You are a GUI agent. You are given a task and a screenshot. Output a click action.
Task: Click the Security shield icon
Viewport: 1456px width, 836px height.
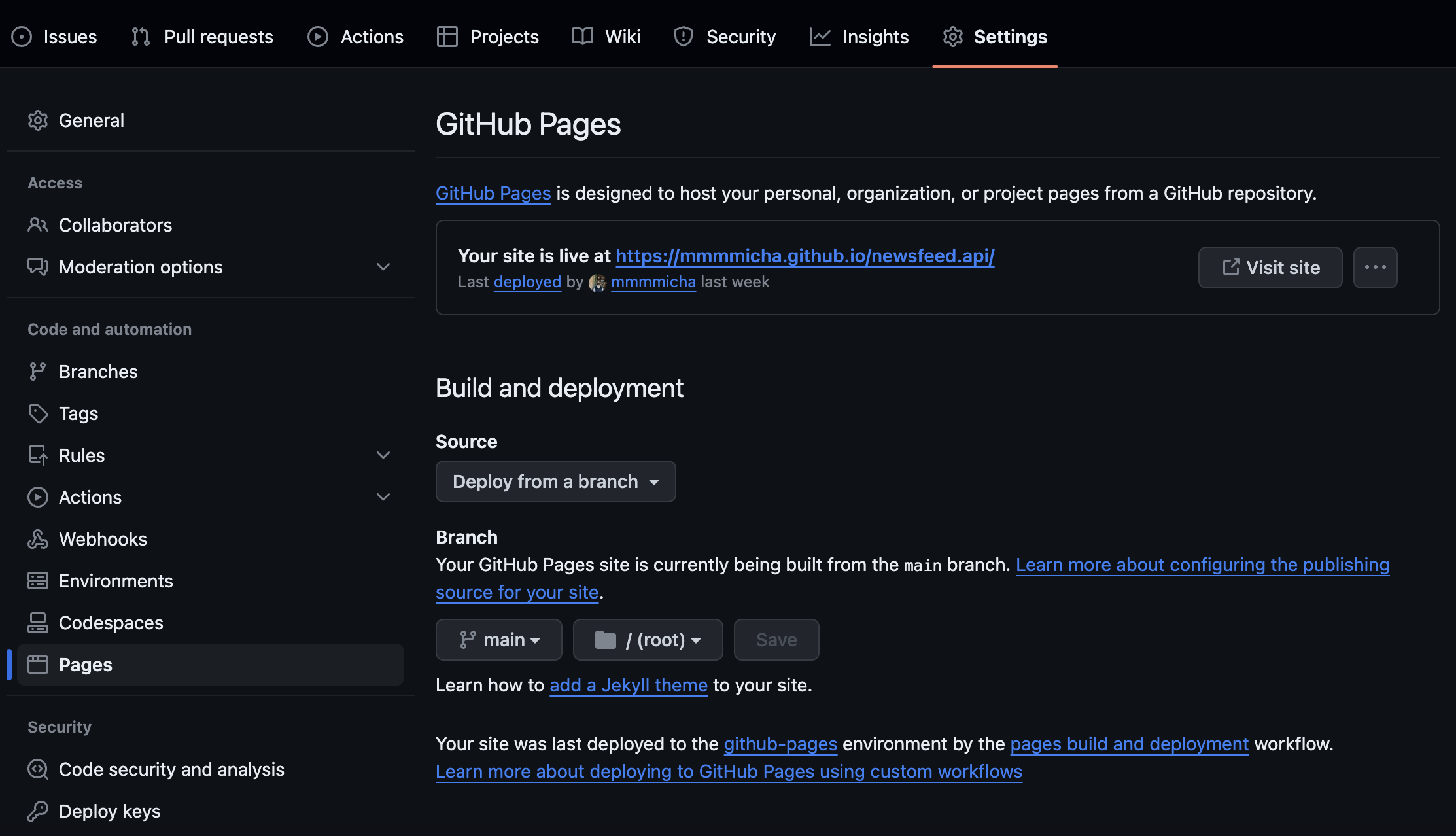click(684, 37)
